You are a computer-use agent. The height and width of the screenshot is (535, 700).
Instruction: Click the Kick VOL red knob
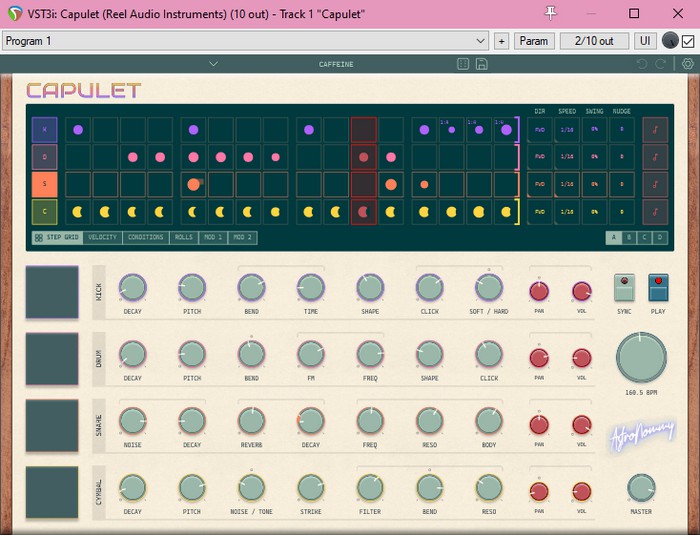[x=582, y=291]
